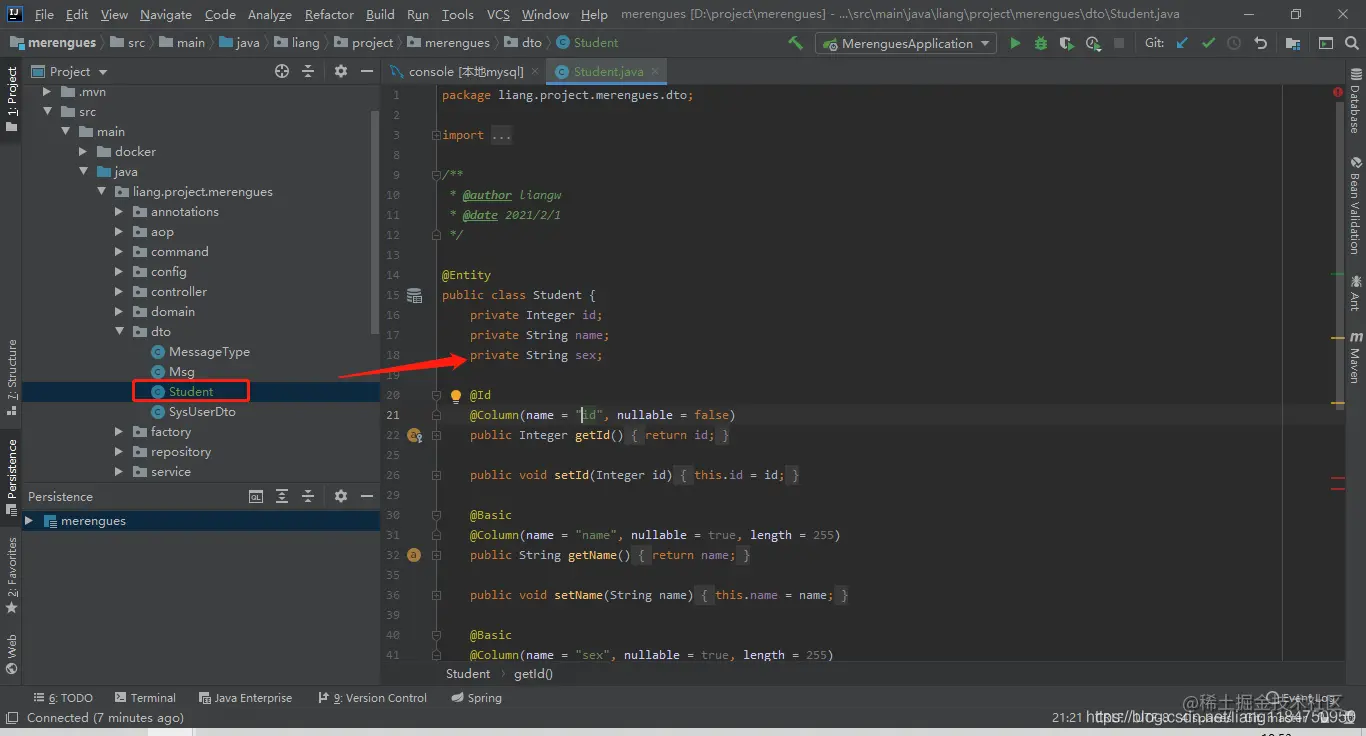The height and width of the screenshot is (736, 1366).
Task: Click the red error indicator atop editor scrollbar
Action: (1338, 92)
